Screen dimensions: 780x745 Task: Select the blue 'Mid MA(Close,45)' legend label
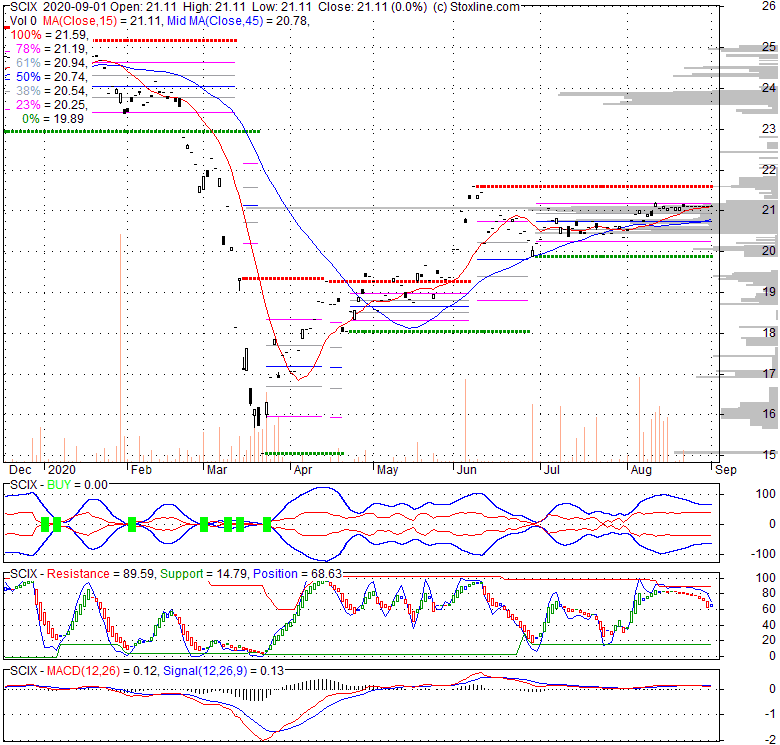click(215, 21)
